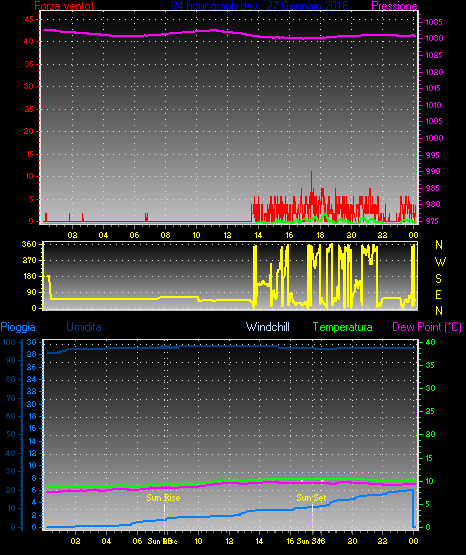This screenshot has width=466, height=555.
Task: Click the Forza vento legend label
Action: click(x=64, y=6)
